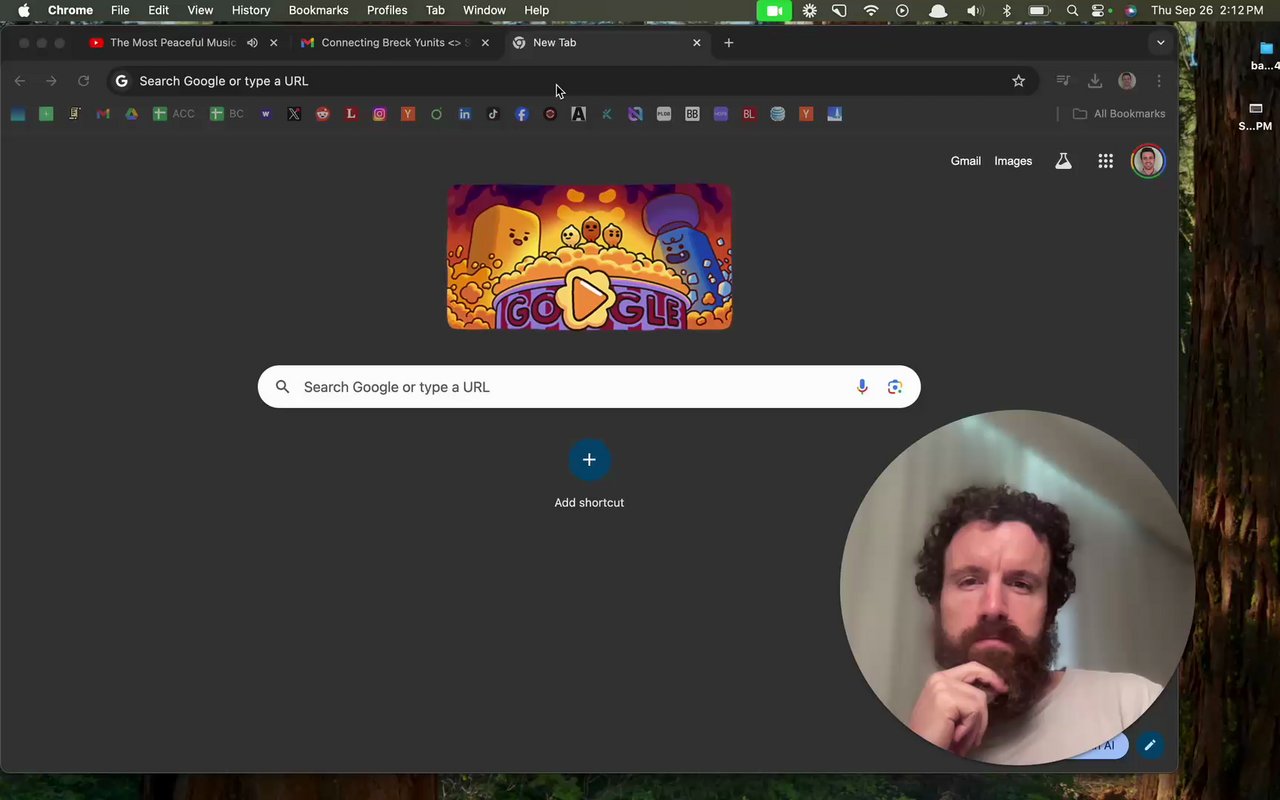The width and height of the screenshot is (1280, 800).
Task: Open the black A bookmark
Action: (578, 114)
